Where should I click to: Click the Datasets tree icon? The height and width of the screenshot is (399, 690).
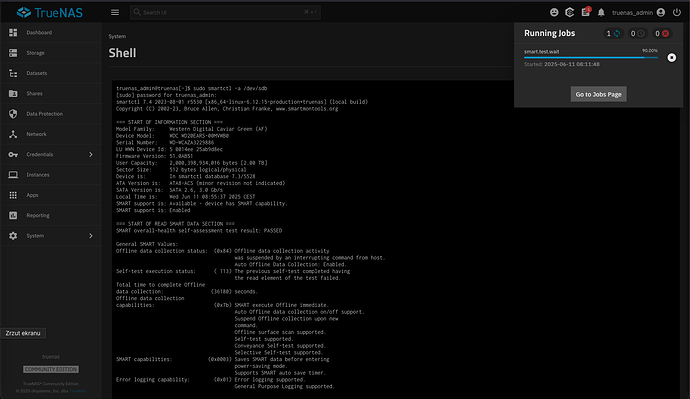pos(13,73)
